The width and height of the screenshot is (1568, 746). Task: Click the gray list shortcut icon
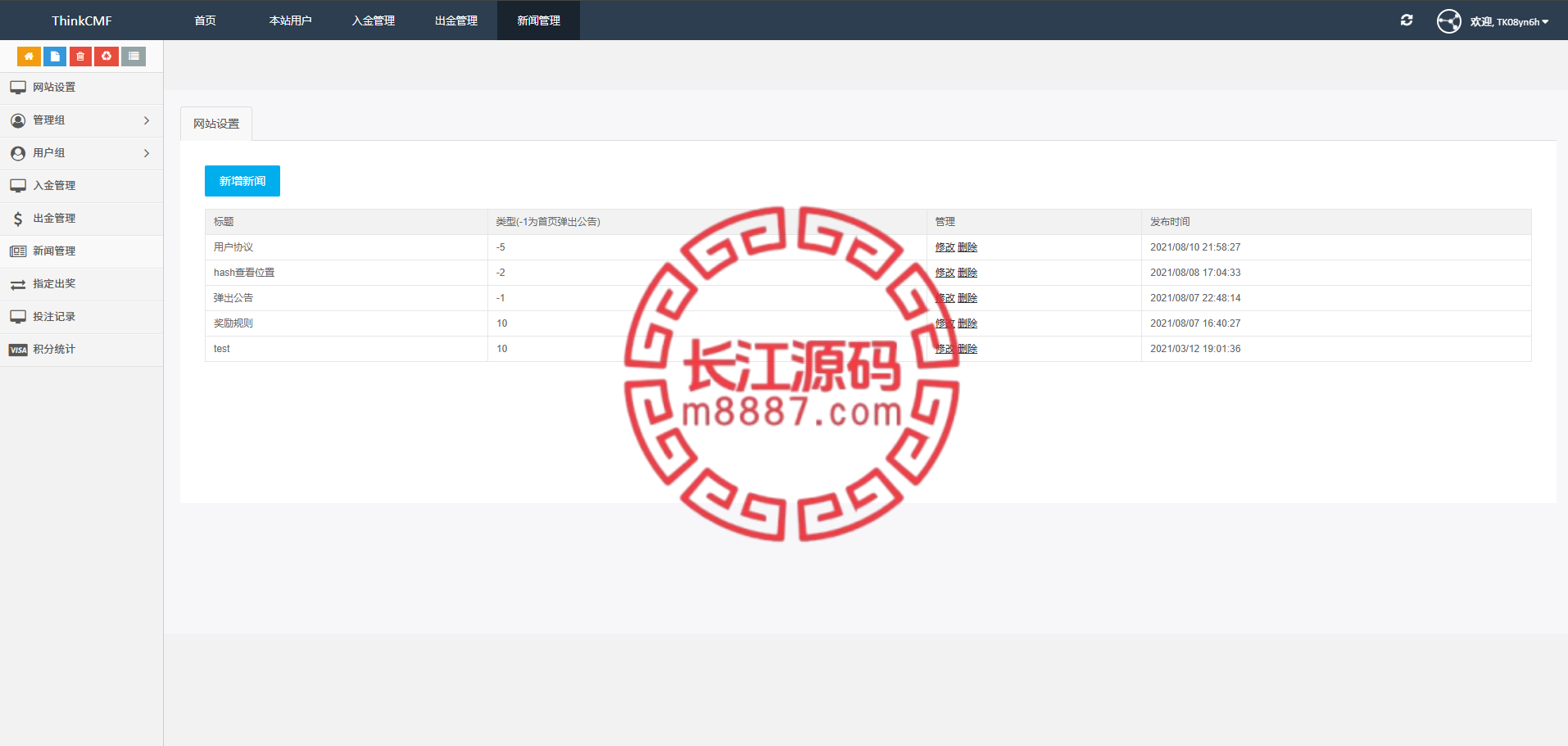(x=134, y=57)
